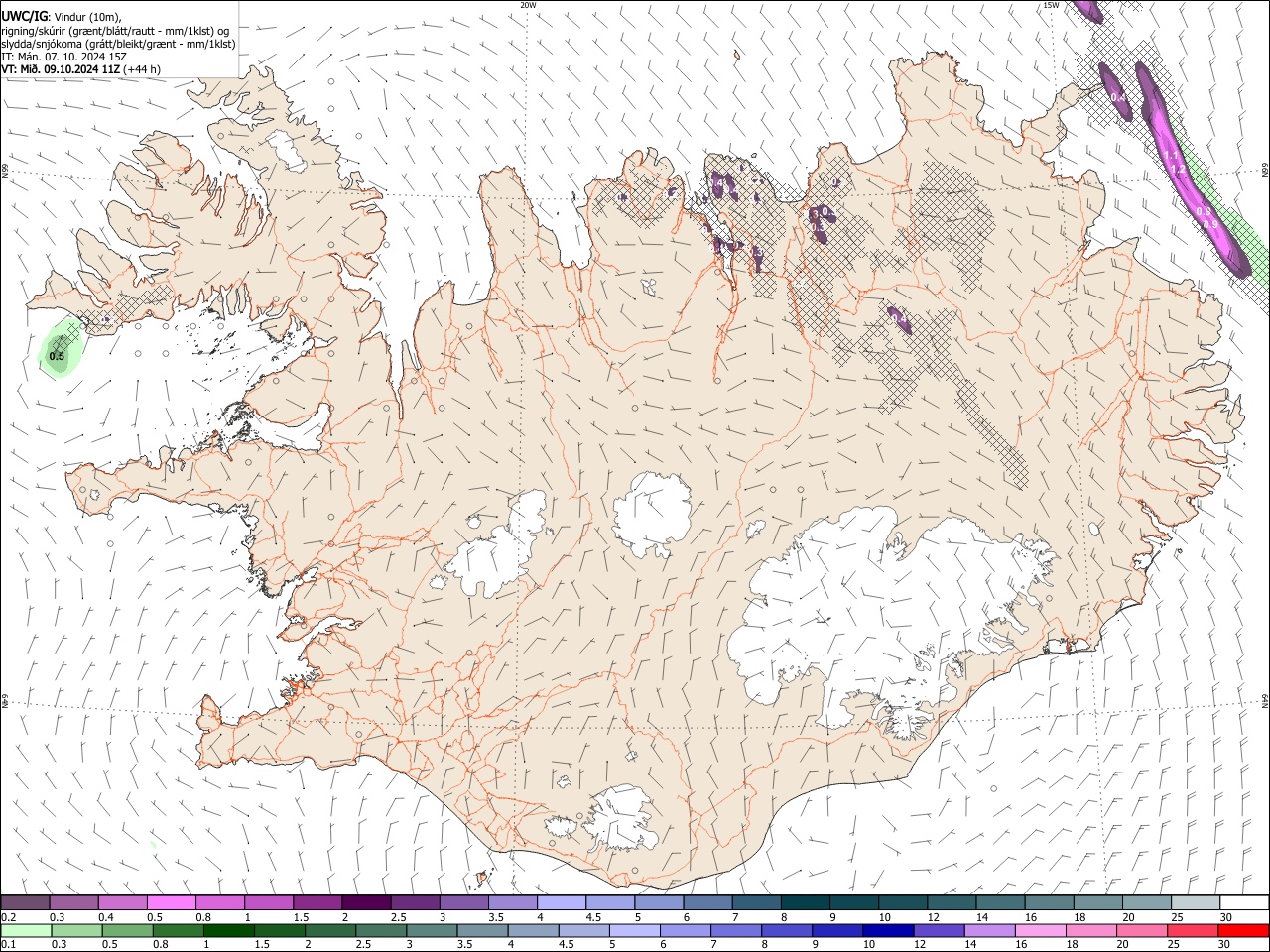This screenshot has height=952, width=1270.
Task: Choose the dark teal snow swatch starting at 8
Action: tap(804, 902)
